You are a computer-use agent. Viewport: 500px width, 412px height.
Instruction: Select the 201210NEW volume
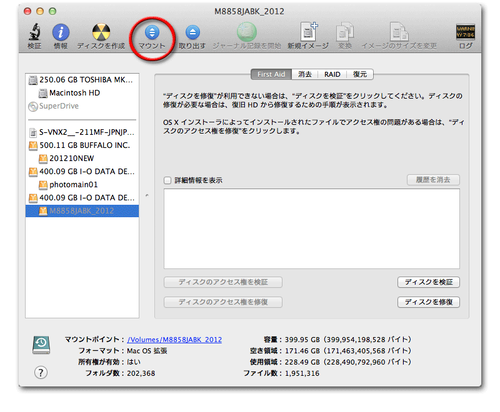82,158
